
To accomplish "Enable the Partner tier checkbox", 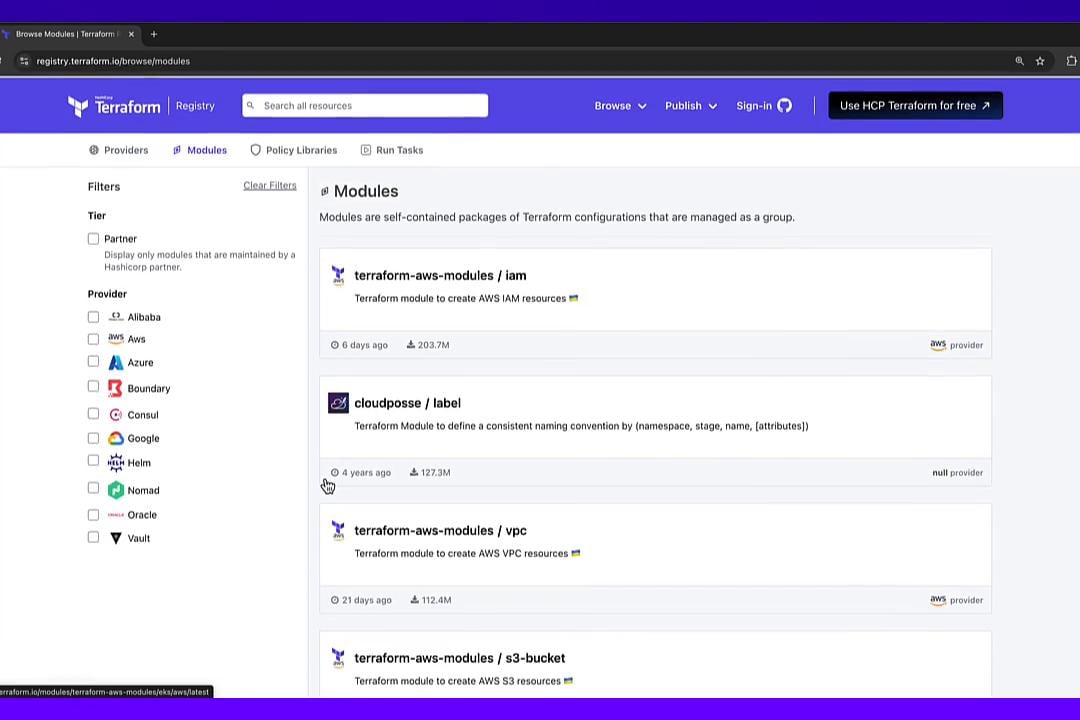I will click(x=93, y=238).
